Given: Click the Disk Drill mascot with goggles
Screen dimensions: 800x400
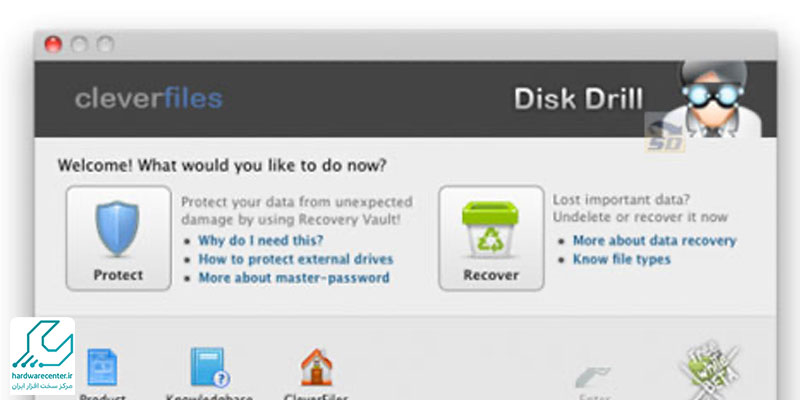Looking at the screenshot, I should [714, 98].
